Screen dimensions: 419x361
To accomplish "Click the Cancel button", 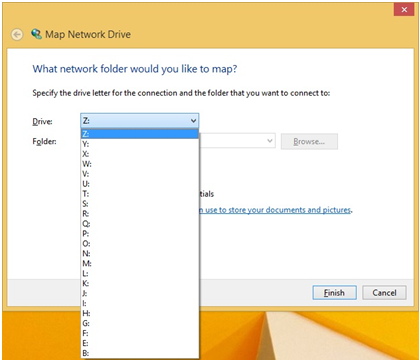I will click(384, 293).
